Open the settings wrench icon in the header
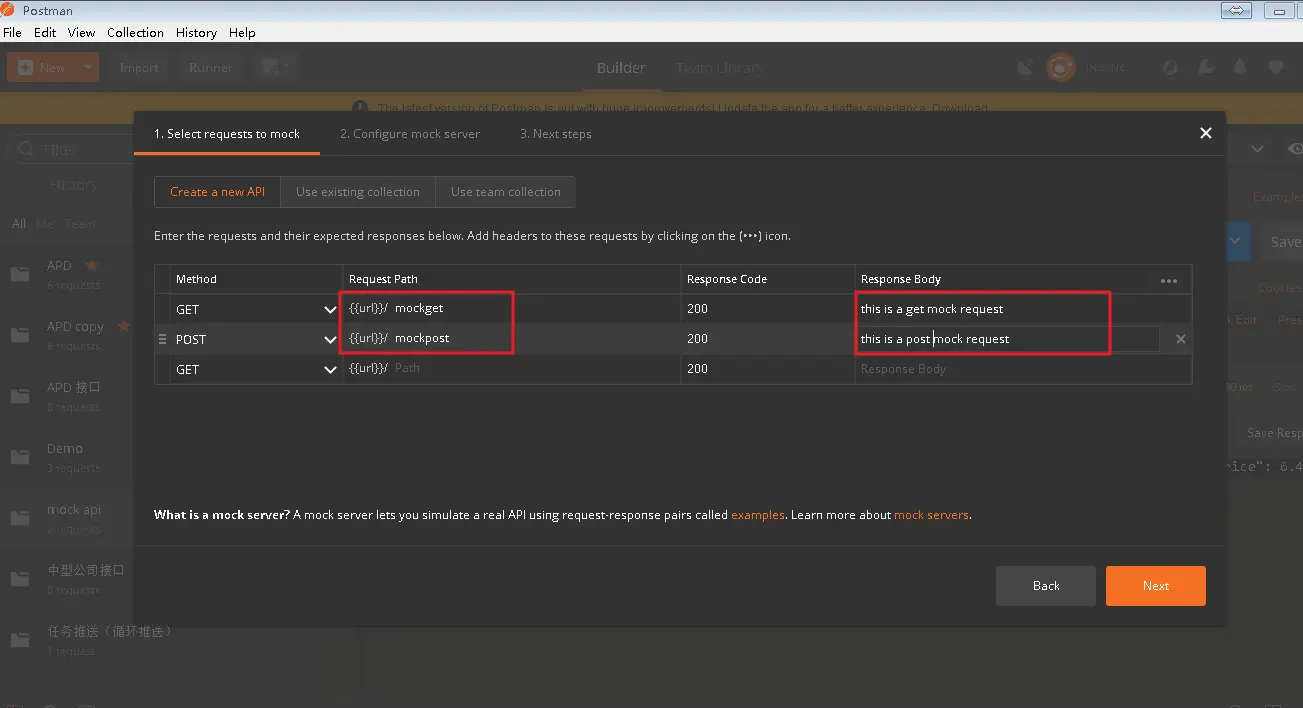The width and height of the screenshot is (1303, 708). [1206, 68]
